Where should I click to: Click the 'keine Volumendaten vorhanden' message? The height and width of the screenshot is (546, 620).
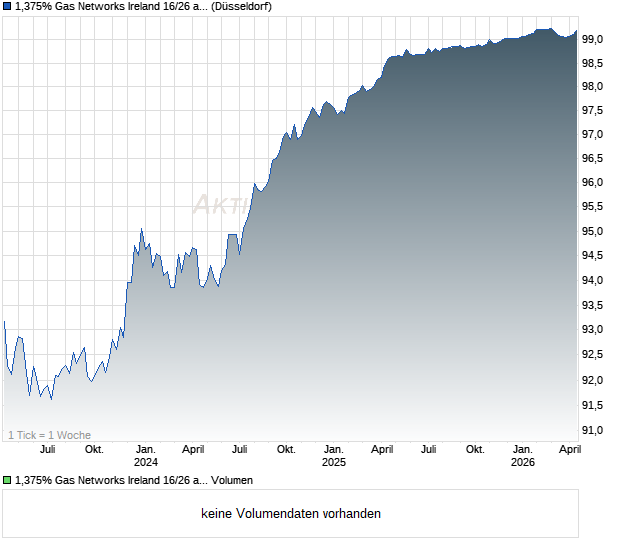(291, 514)
